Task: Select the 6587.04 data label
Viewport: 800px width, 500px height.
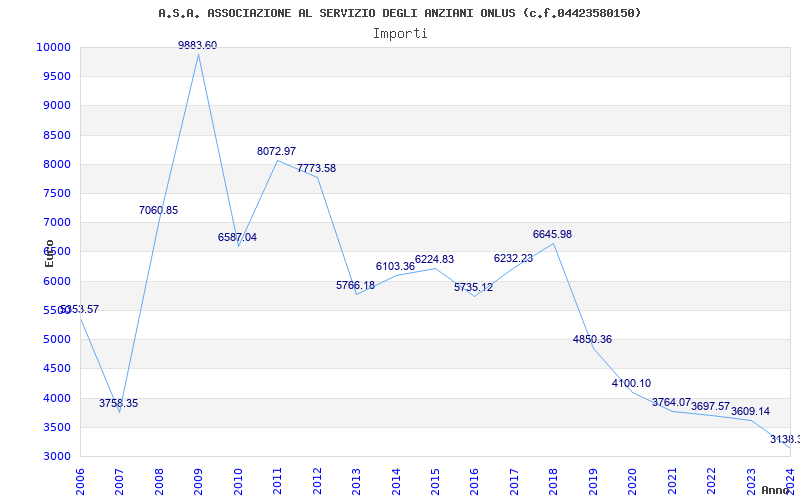Action: point(237,237)
